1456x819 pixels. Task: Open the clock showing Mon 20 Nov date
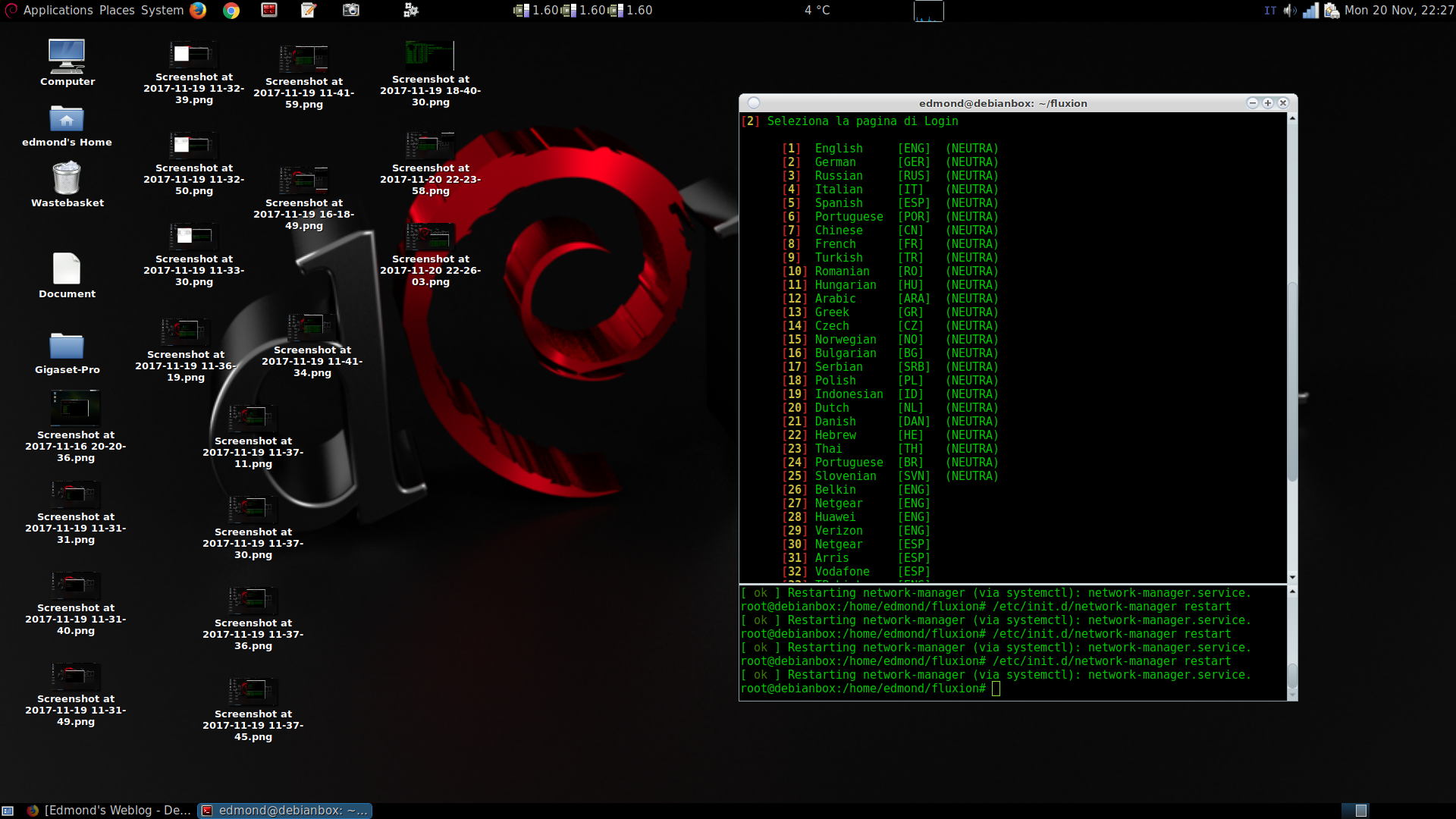coord(1398,10)
